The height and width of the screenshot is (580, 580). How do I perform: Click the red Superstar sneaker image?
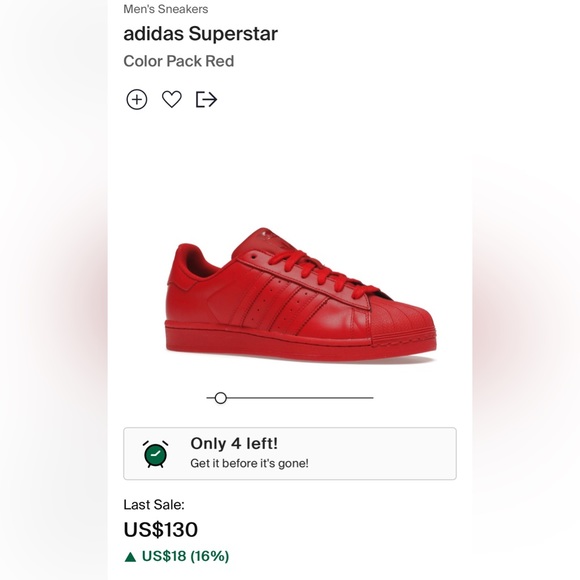[x=300, y=295]
